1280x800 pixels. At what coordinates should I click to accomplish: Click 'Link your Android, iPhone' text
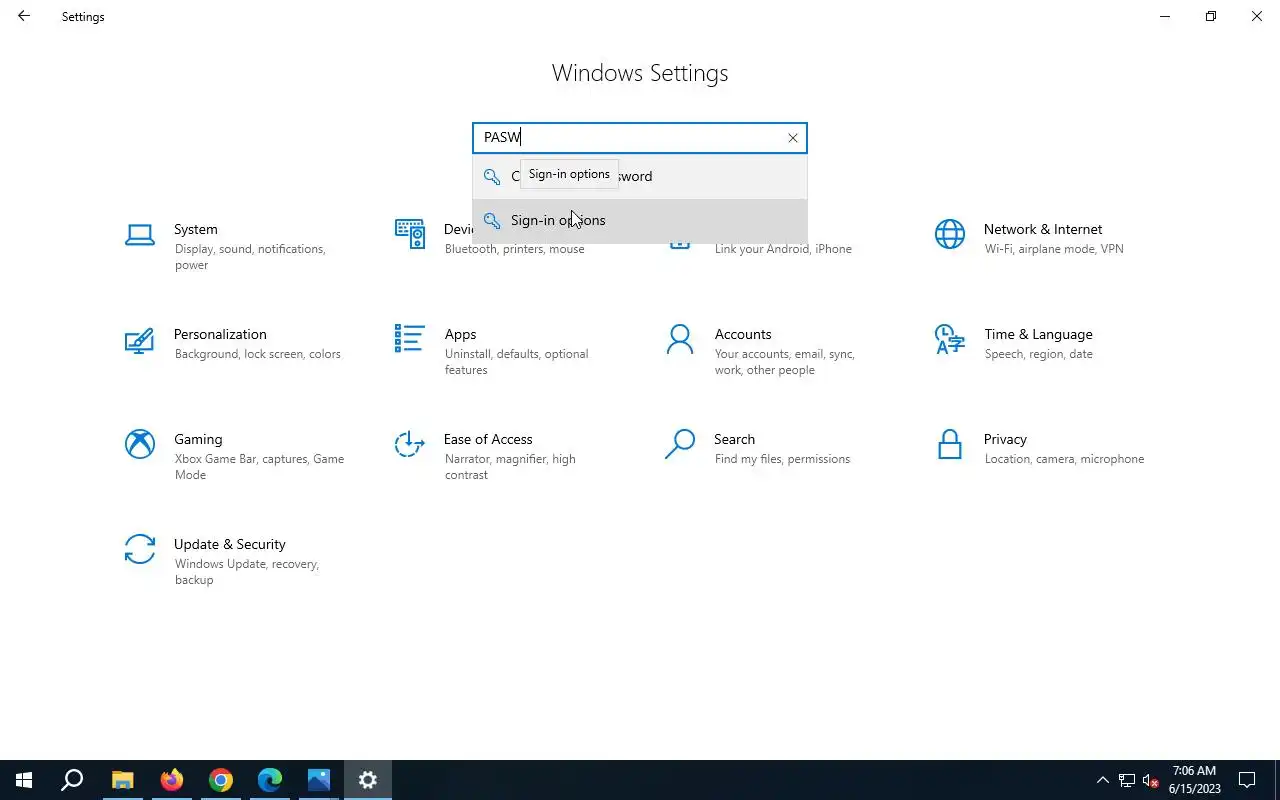pyautogui.click(x=783, y=249)
